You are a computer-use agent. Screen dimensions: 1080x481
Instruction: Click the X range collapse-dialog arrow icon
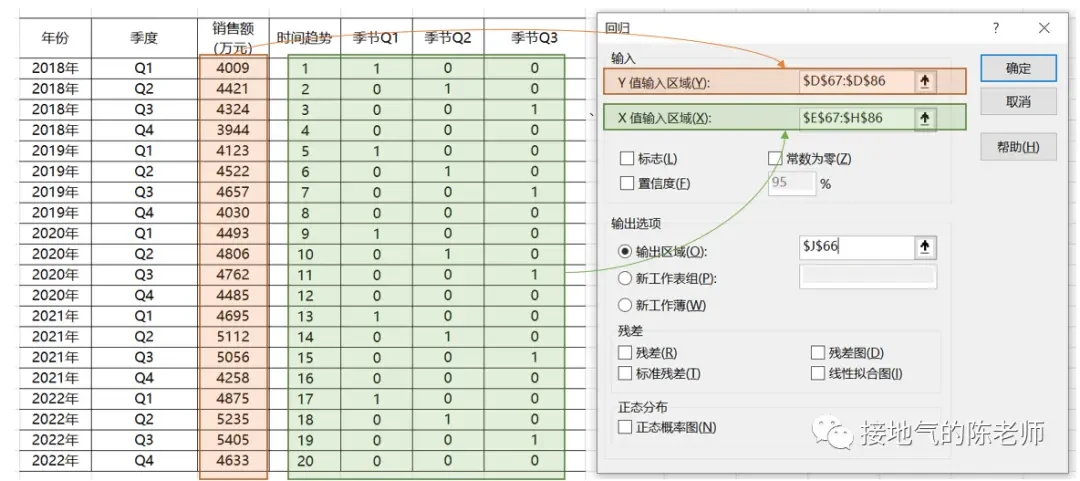tap(924, 119)
